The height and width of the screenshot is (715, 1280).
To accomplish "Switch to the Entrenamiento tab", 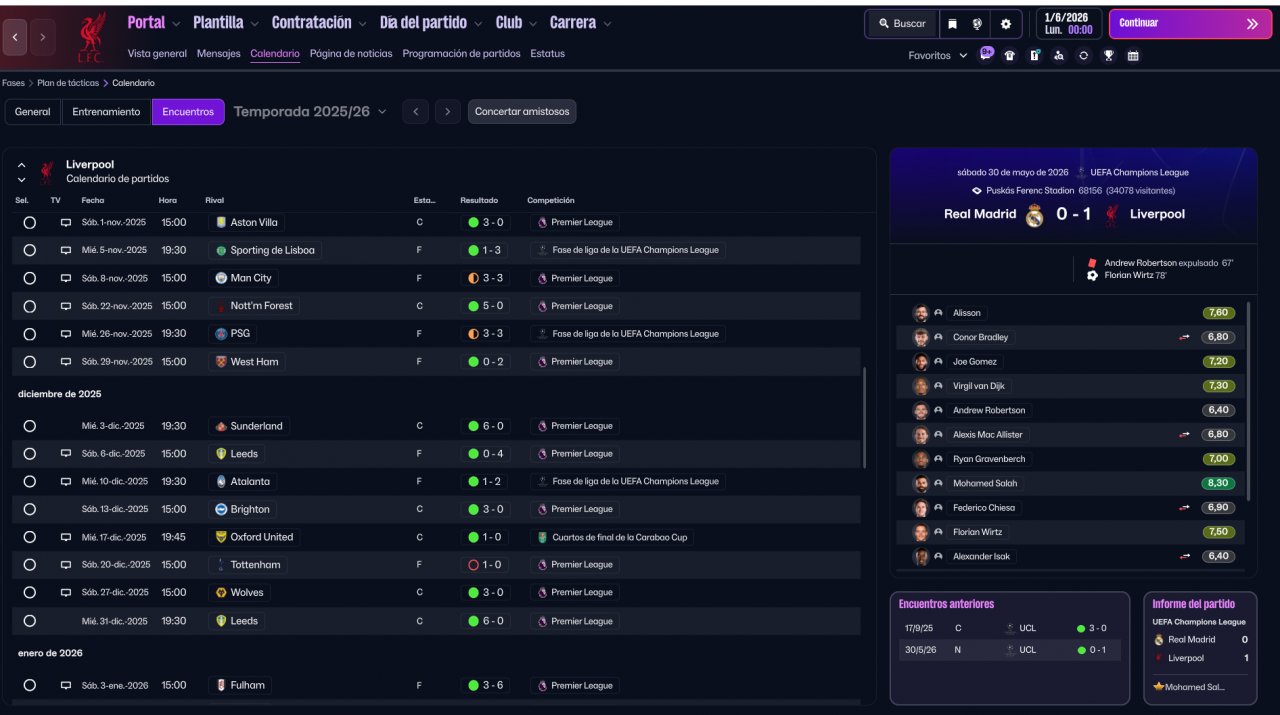I will point(106,112).
